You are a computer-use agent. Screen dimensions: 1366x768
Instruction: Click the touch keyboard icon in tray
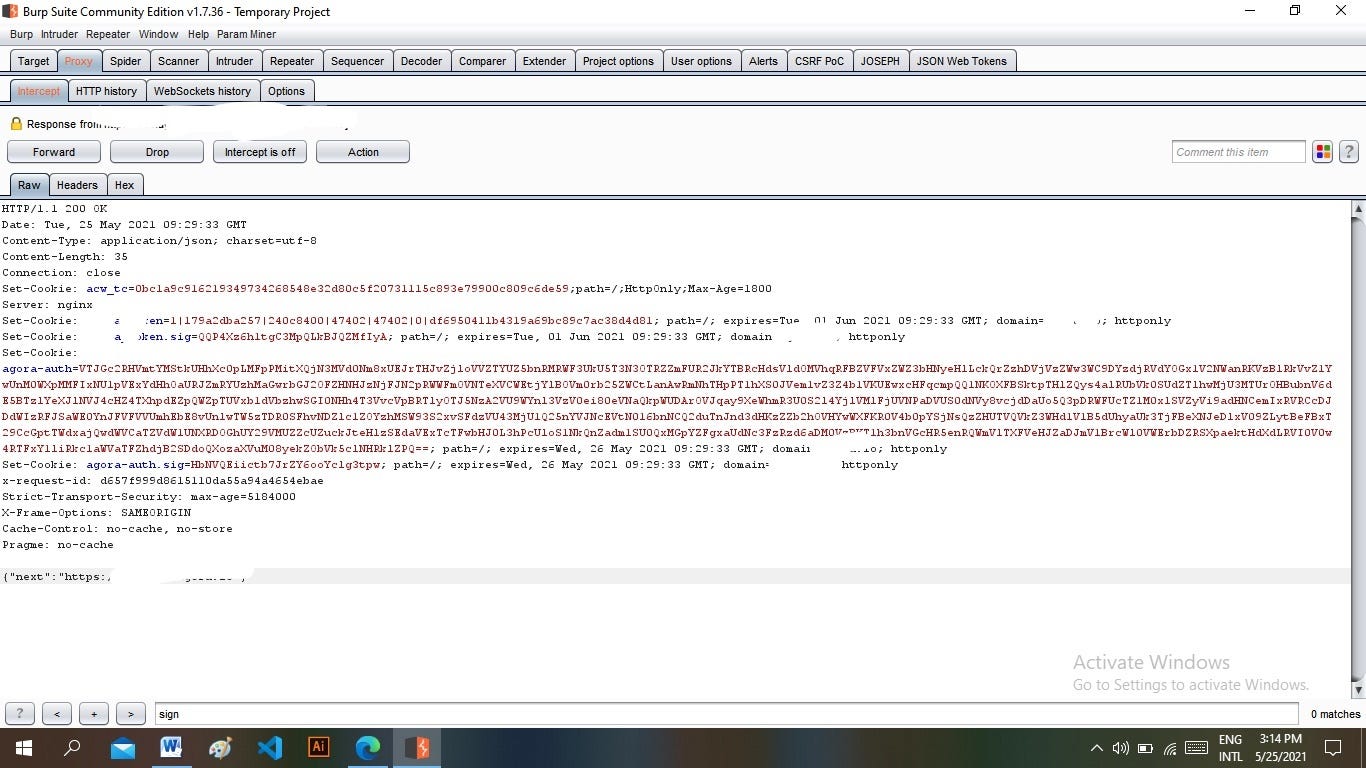coord(1196,748)
